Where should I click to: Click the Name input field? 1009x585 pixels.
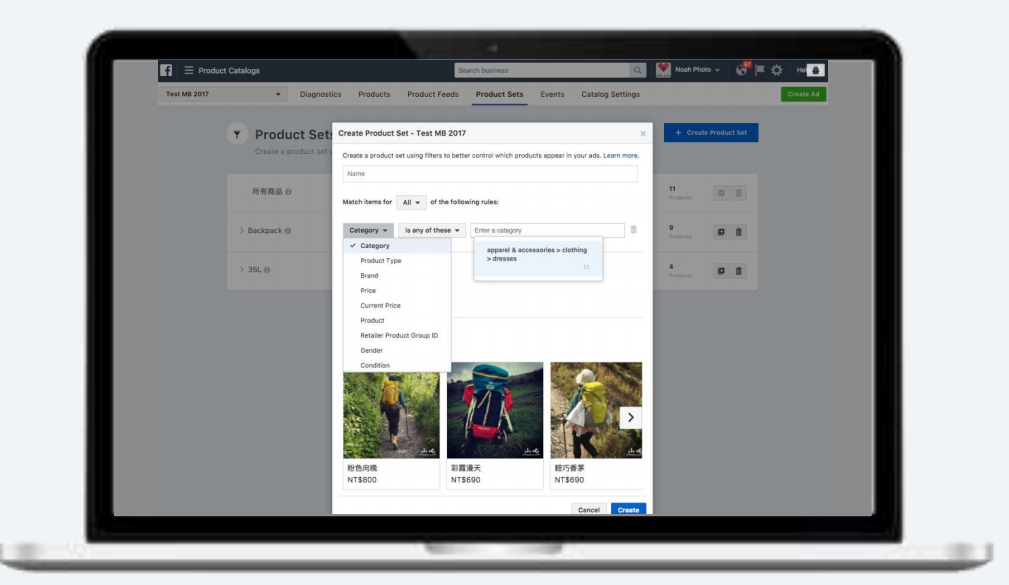tap(490, 174)
